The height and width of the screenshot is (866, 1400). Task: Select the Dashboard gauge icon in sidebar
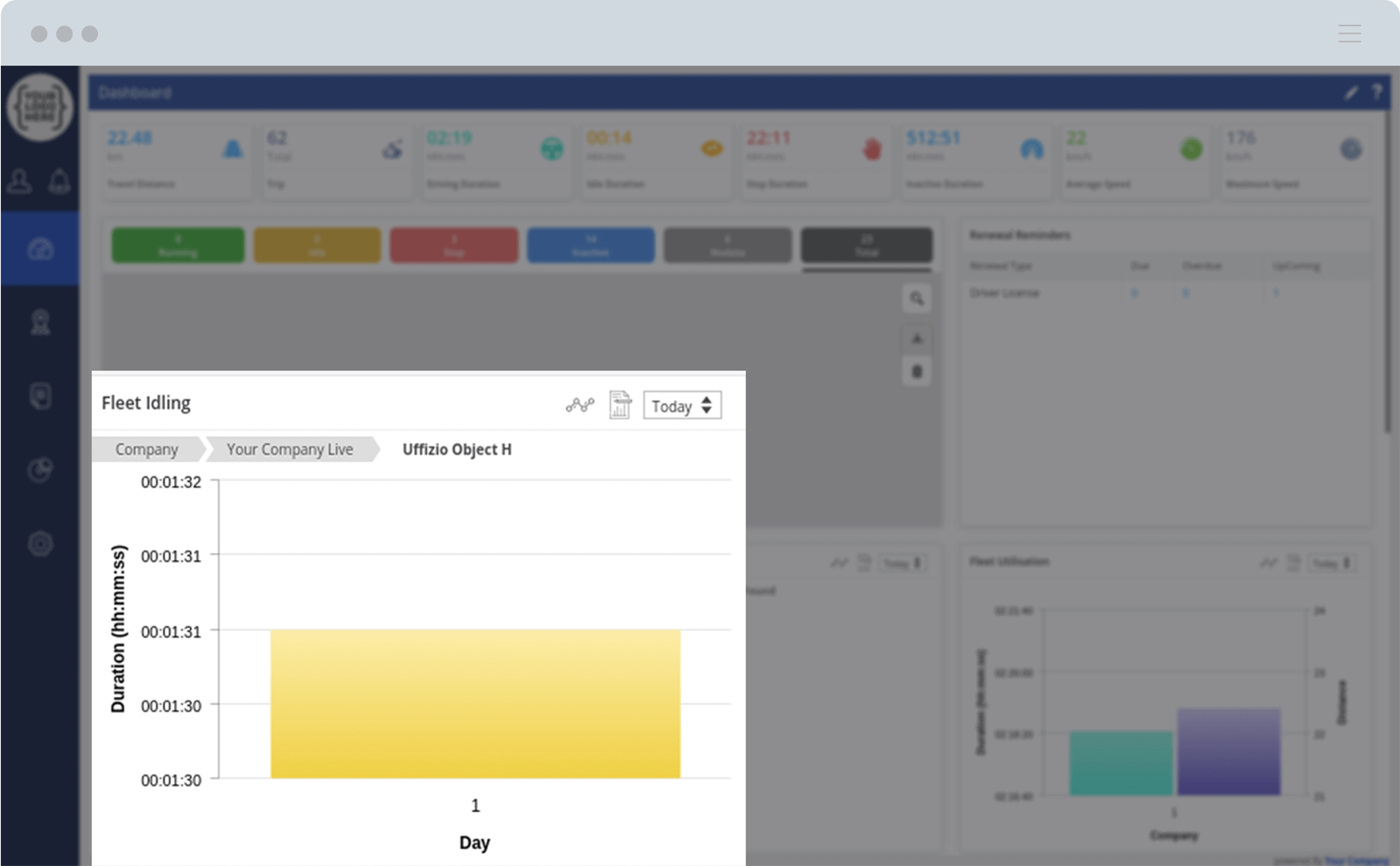[40, 249]
